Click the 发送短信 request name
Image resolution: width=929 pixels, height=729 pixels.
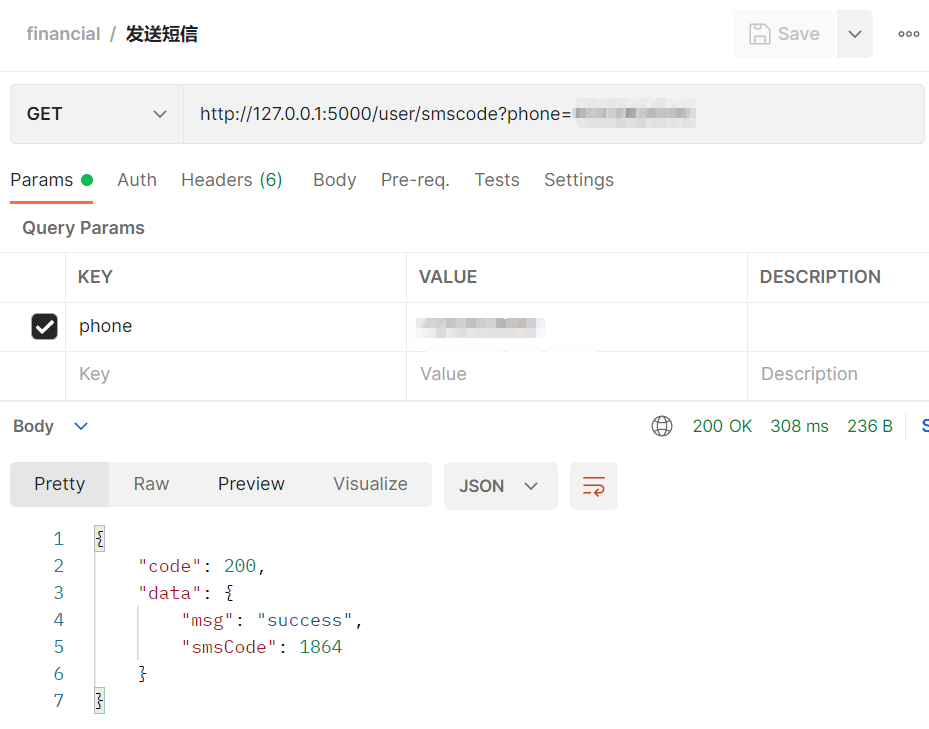coord(162,34)
